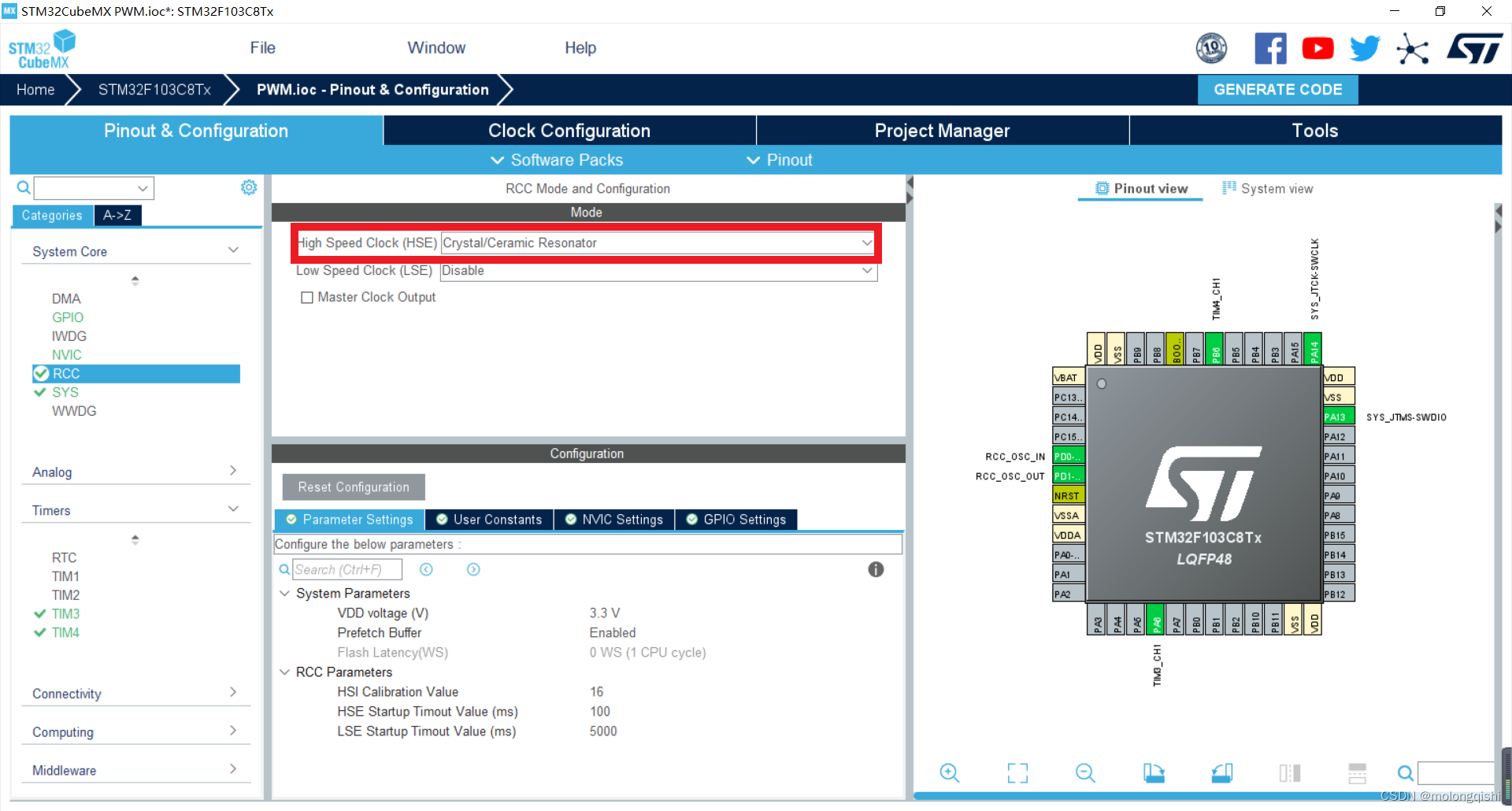The width and height of the screenshot is (1512, 811).
Task: Switch to System view
Action: tap(1268, 188)
